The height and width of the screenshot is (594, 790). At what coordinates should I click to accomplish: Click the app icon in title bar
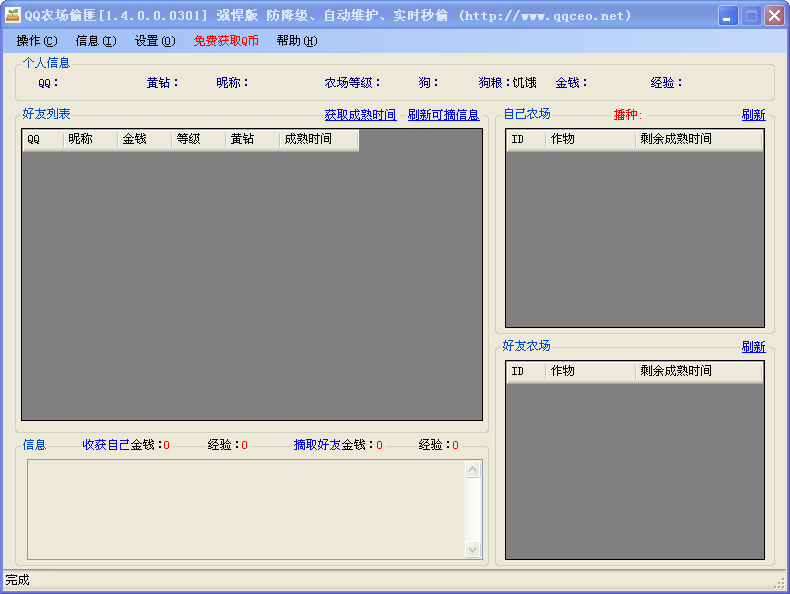[13, 15]
